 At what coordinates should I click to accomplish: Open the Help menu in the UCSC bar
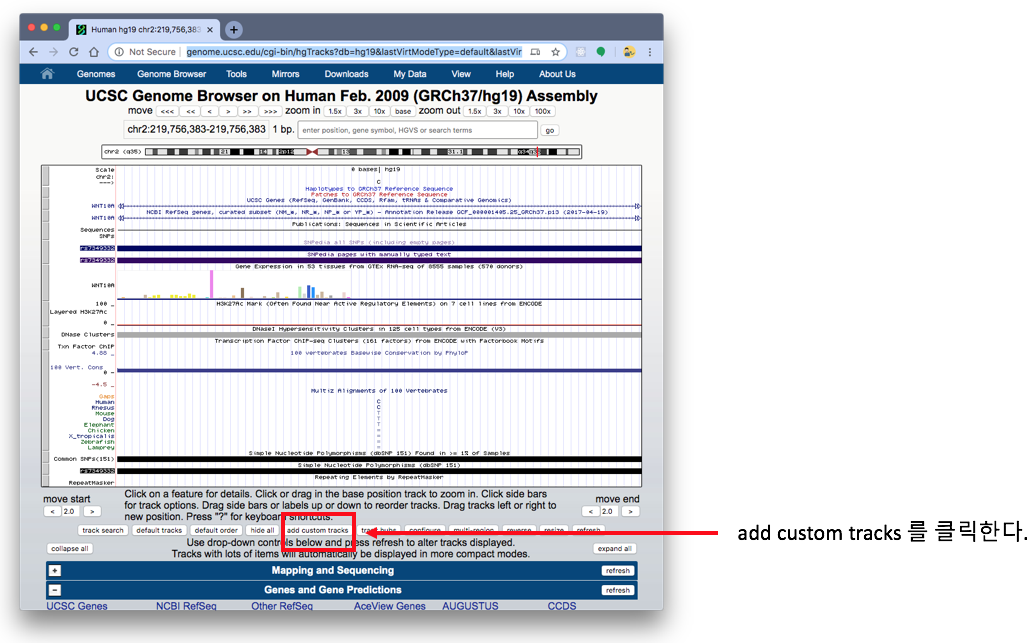coord(505,74)
